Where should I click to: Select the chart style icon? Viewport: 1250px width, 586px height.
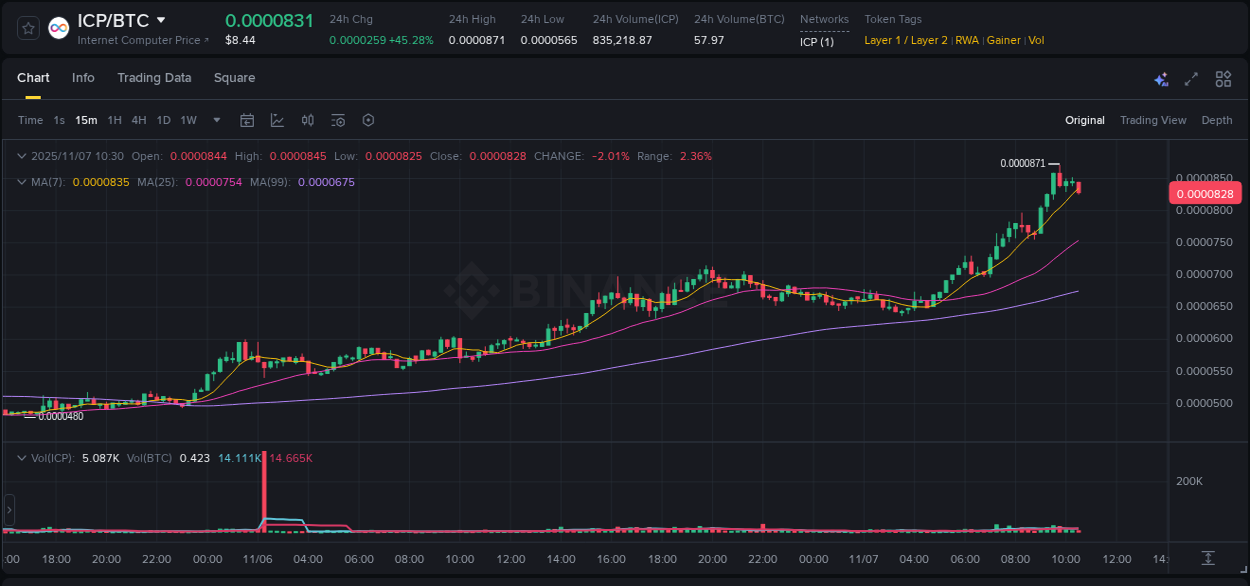point(277,120)
